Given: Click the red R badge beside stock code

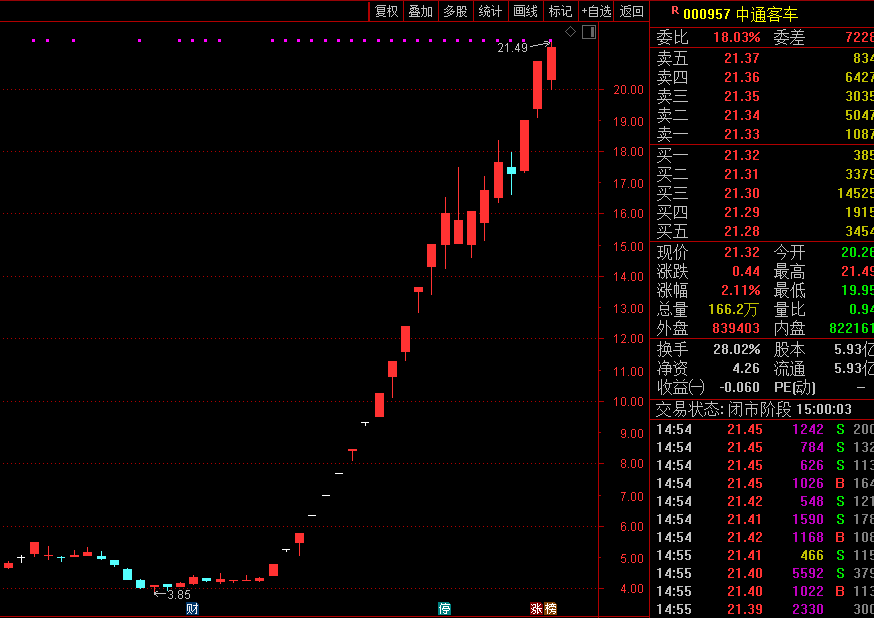Looking at the screenshot, I should click(x=675, y=11).
